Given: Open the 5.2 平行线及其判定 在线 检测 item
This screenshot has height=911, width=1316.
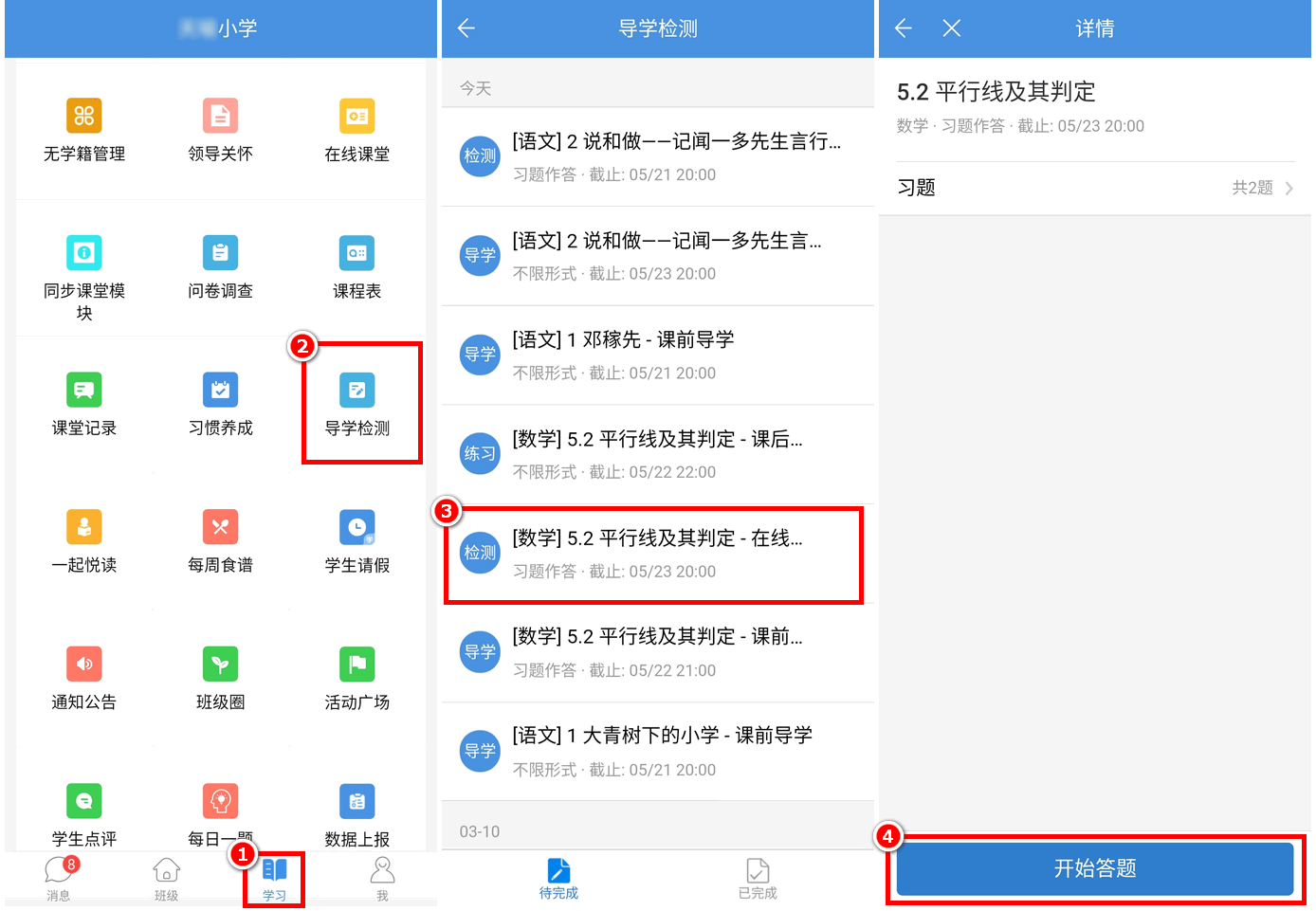Looking at the screenshot, I should (654, 555).
